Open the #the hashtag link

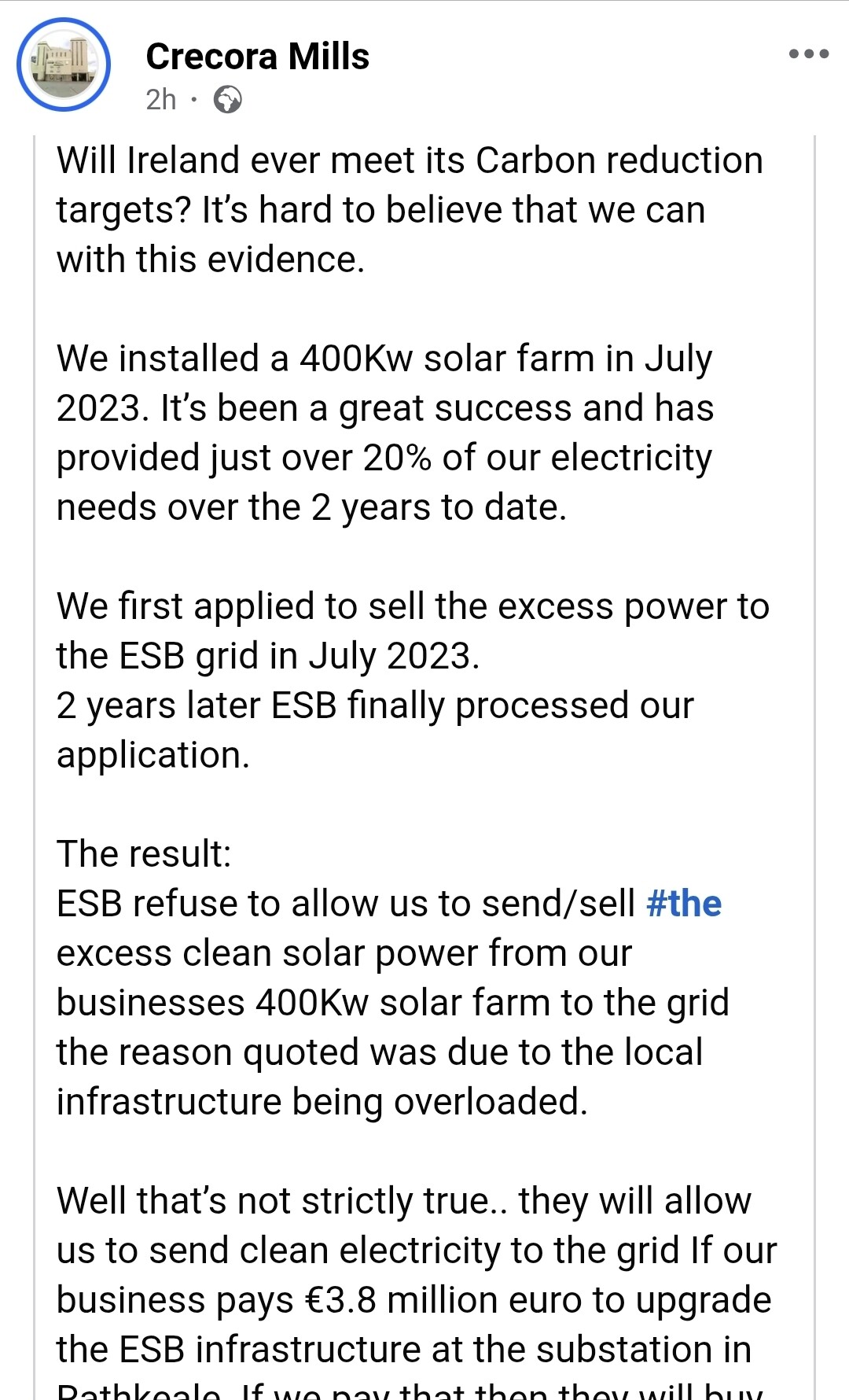click(683, 904)
